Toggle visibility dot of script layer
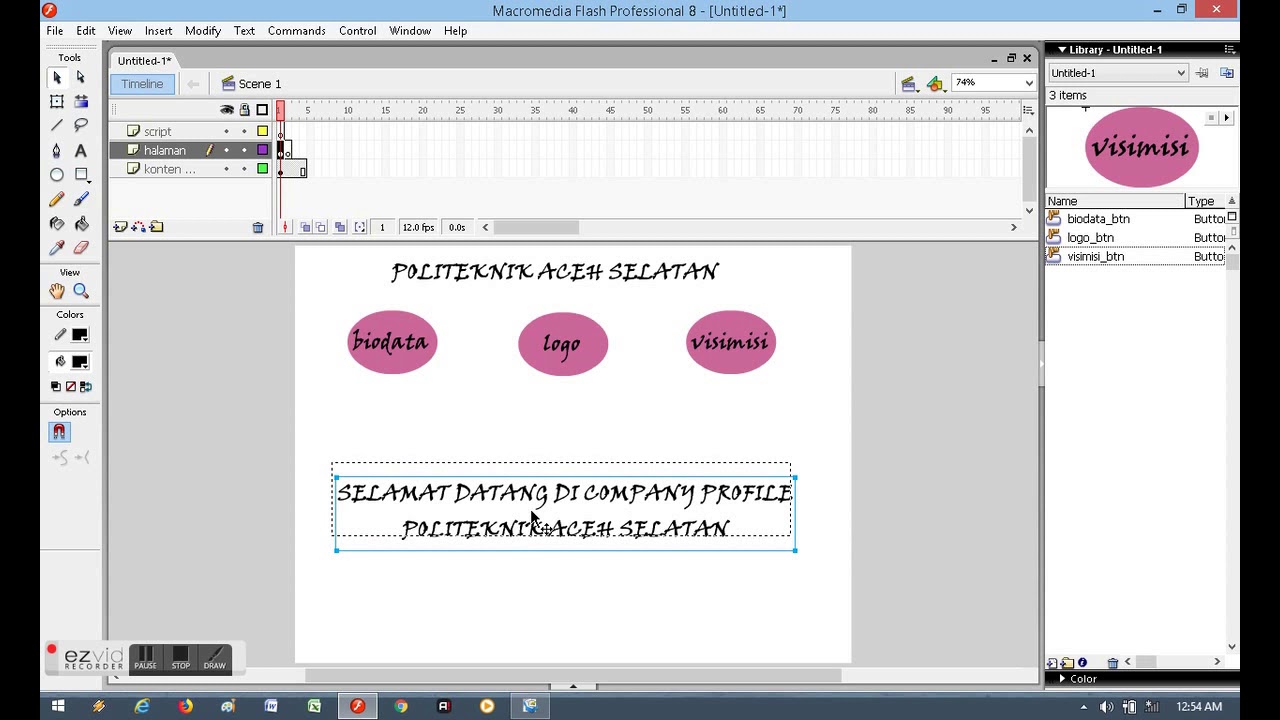Screen dimensions: 1280x720 coord(226,131)
